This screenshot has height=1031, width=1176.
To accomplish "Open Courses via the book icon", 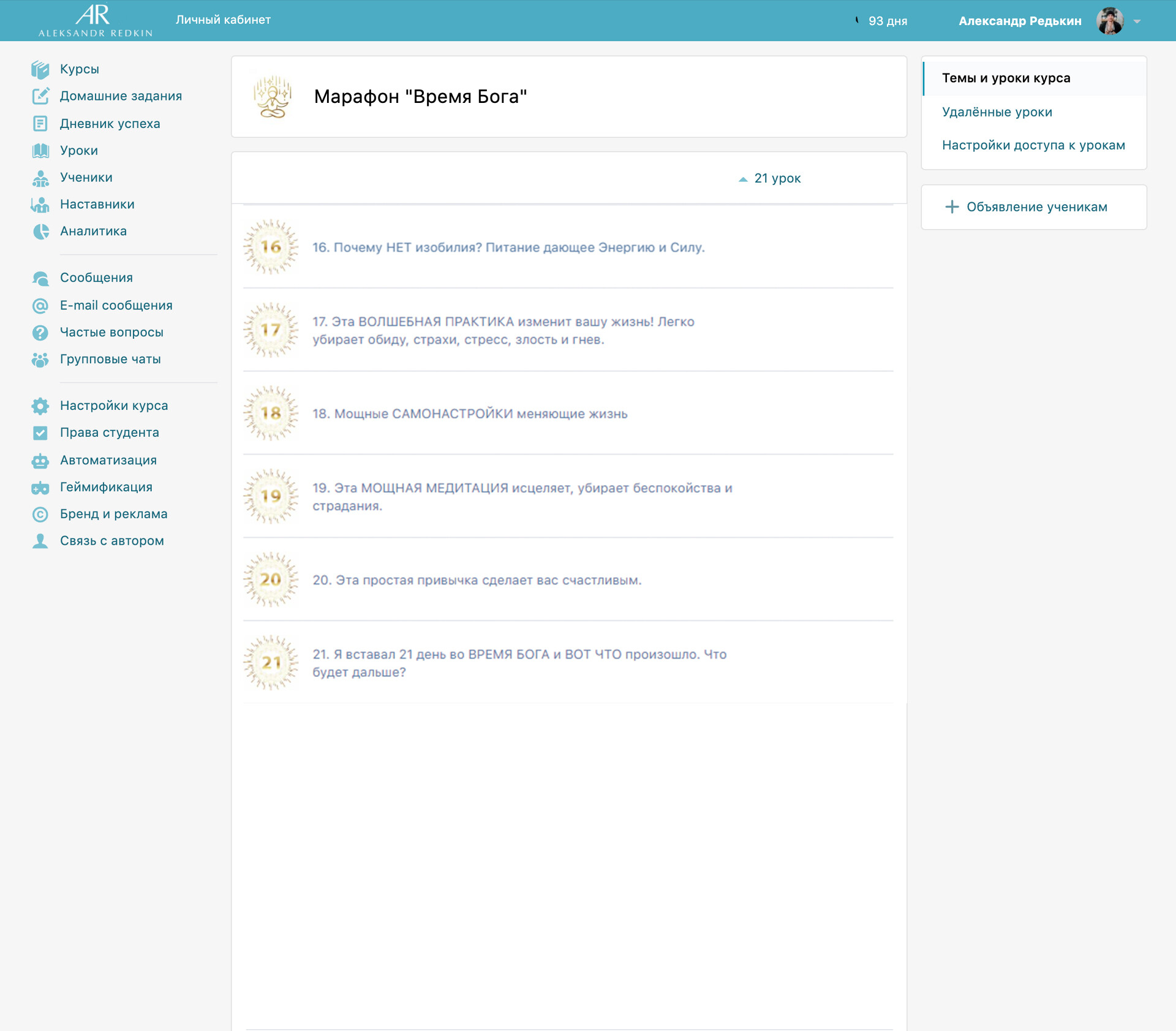I will pyautogui.click(x=40, y=69).
